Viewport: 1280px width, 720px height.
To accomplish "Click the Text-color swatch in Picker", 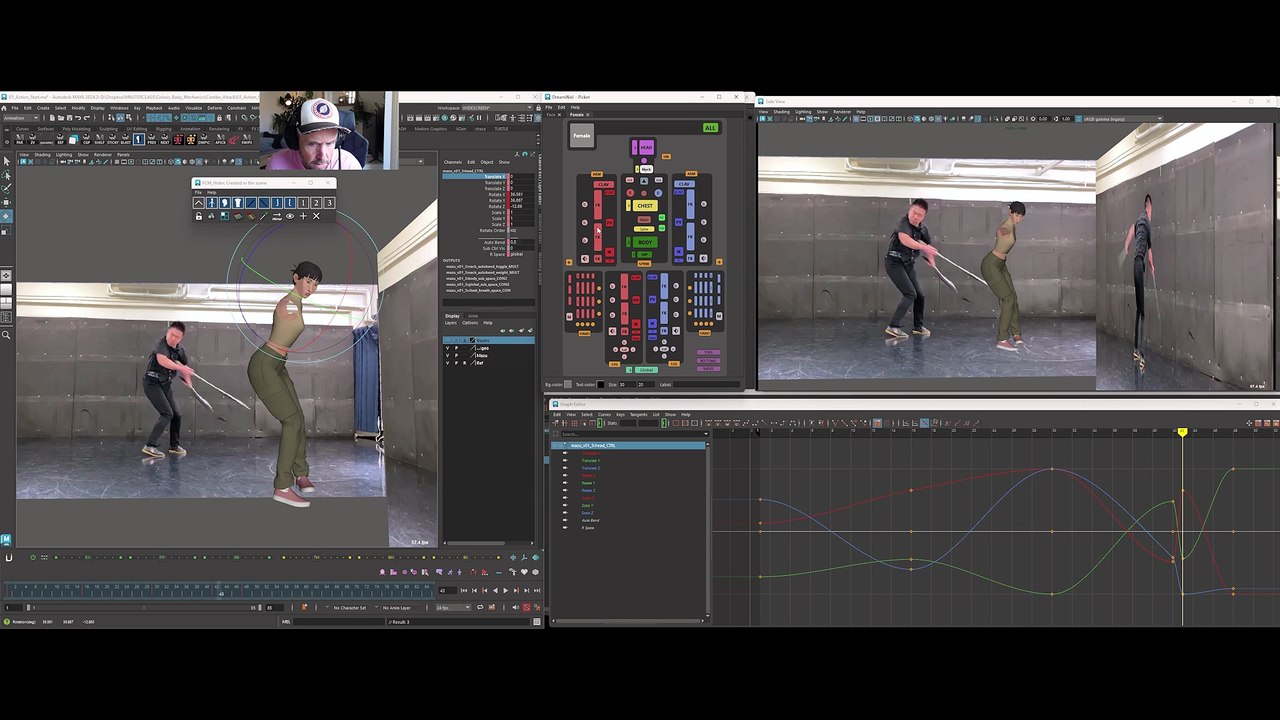I will (600, 384).
